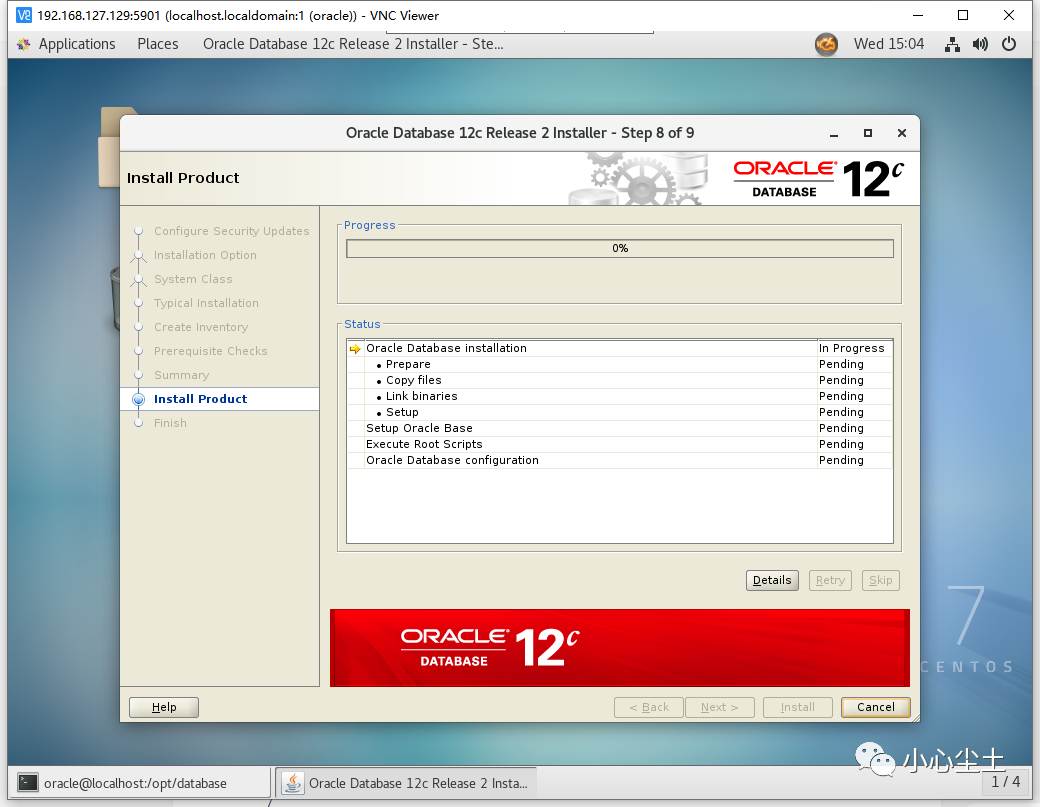
Task: Switch to oracle@localhost:/opt/database terminal task
Action: (x=139, y=783)
